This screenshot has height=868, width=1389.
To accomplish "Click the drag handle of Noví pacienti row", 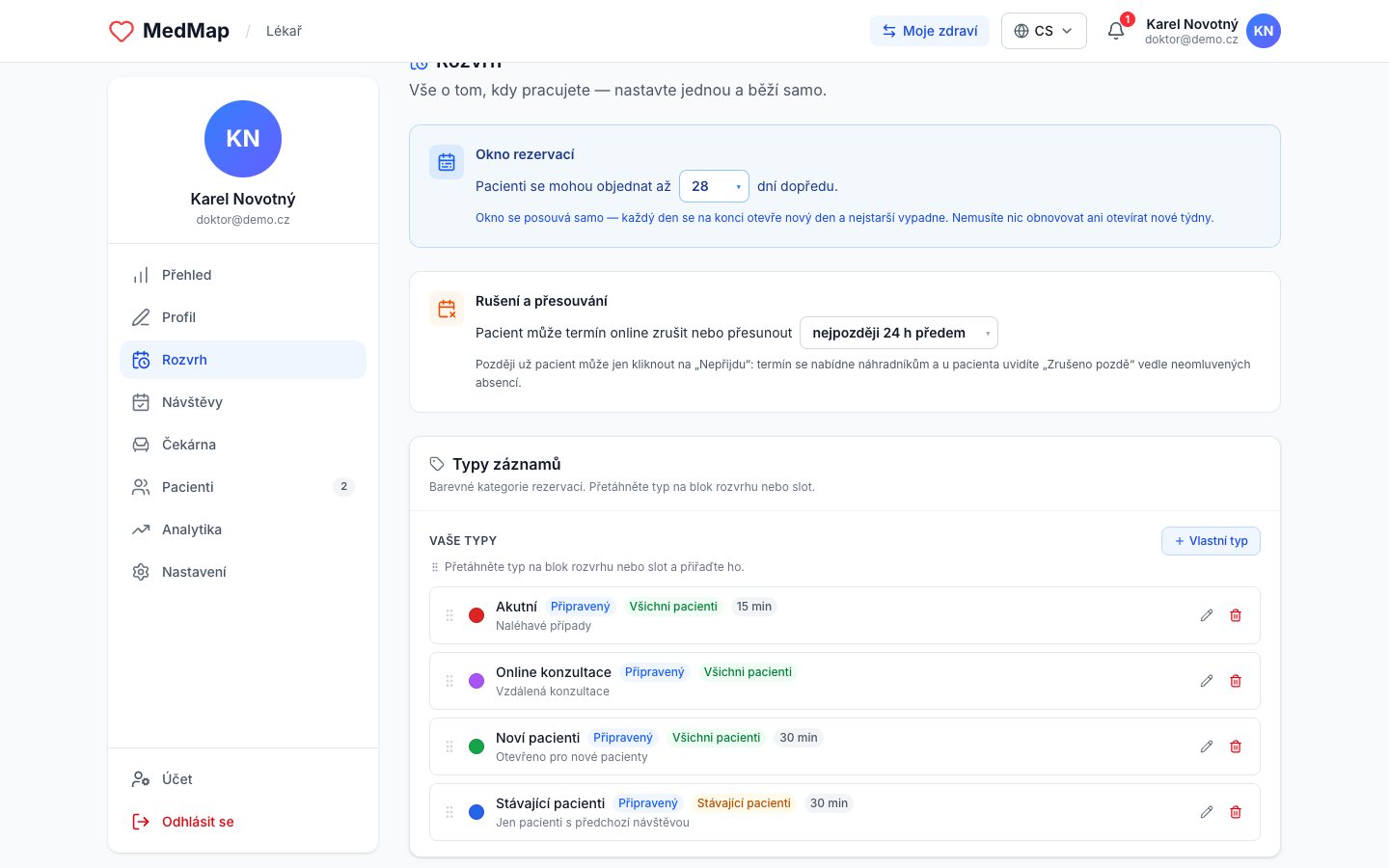I will (449, 746).
